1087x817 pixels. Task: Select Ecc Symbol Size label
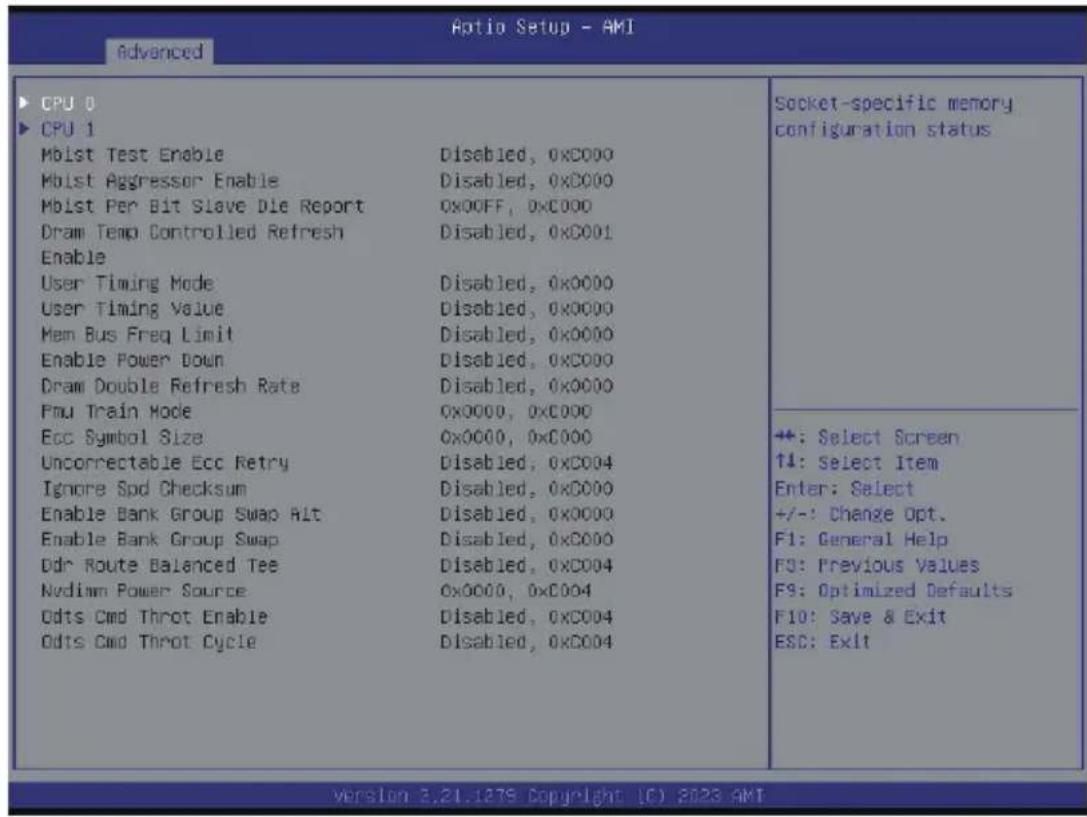[122, 437]
